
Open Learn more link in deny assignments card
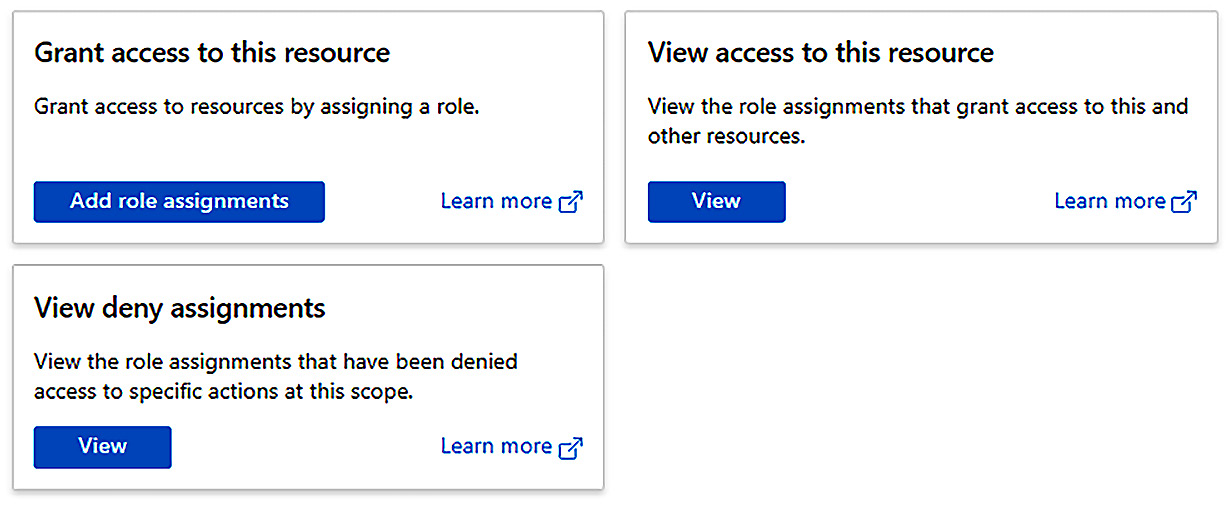[x=496, y=446]
